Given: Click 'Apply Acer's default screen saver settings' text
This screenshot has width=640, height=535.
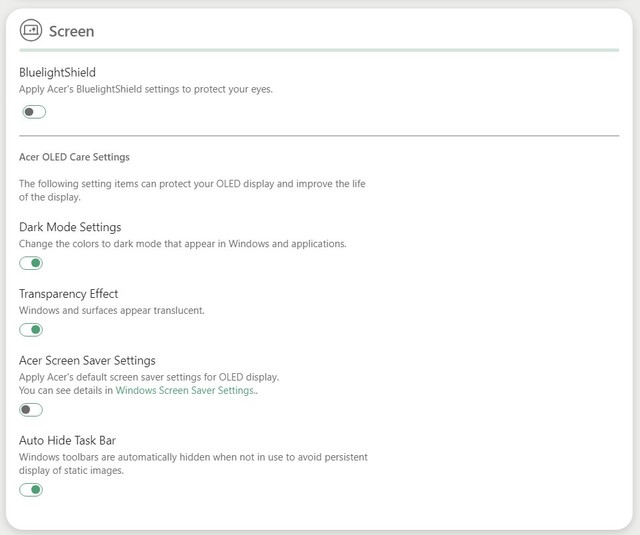Looking at the screenshot, I should (x=149, y=377).
